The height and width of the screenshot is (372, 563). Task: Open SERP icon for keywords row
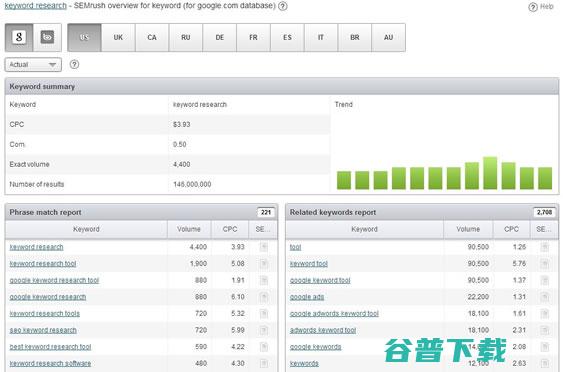[x=544, y=363]
